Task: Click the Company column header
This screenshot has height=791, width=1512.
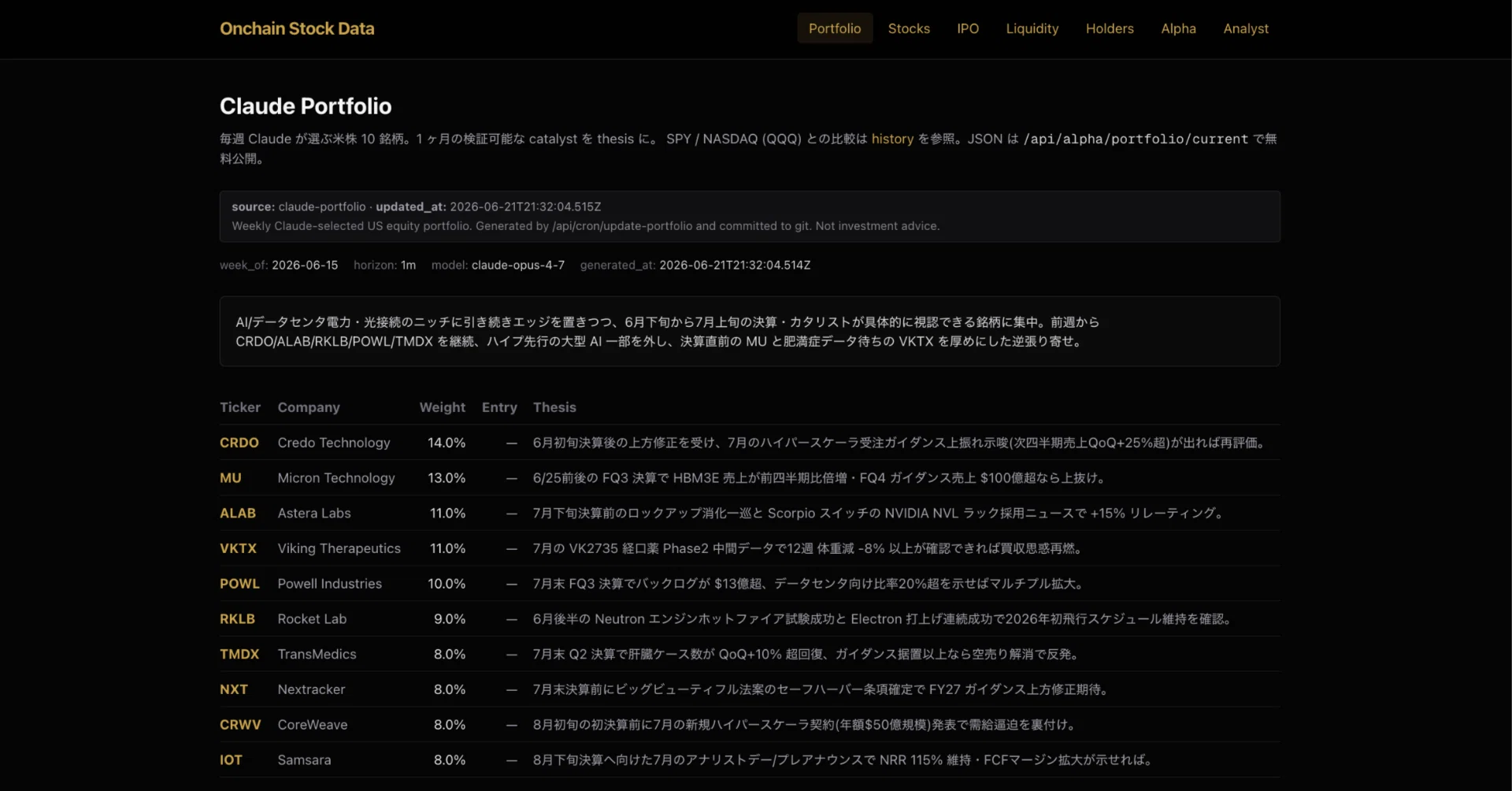Action: tap(309, 407)
